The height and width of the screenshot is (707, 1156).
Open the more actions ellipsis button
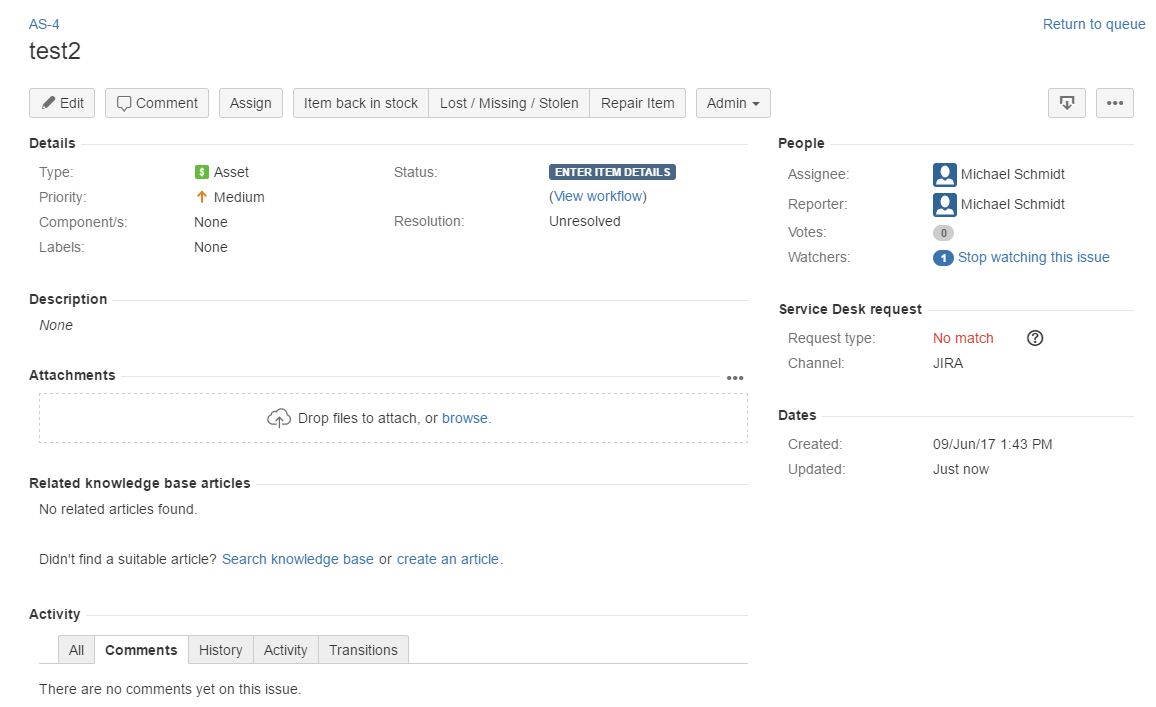[1115, 103]
